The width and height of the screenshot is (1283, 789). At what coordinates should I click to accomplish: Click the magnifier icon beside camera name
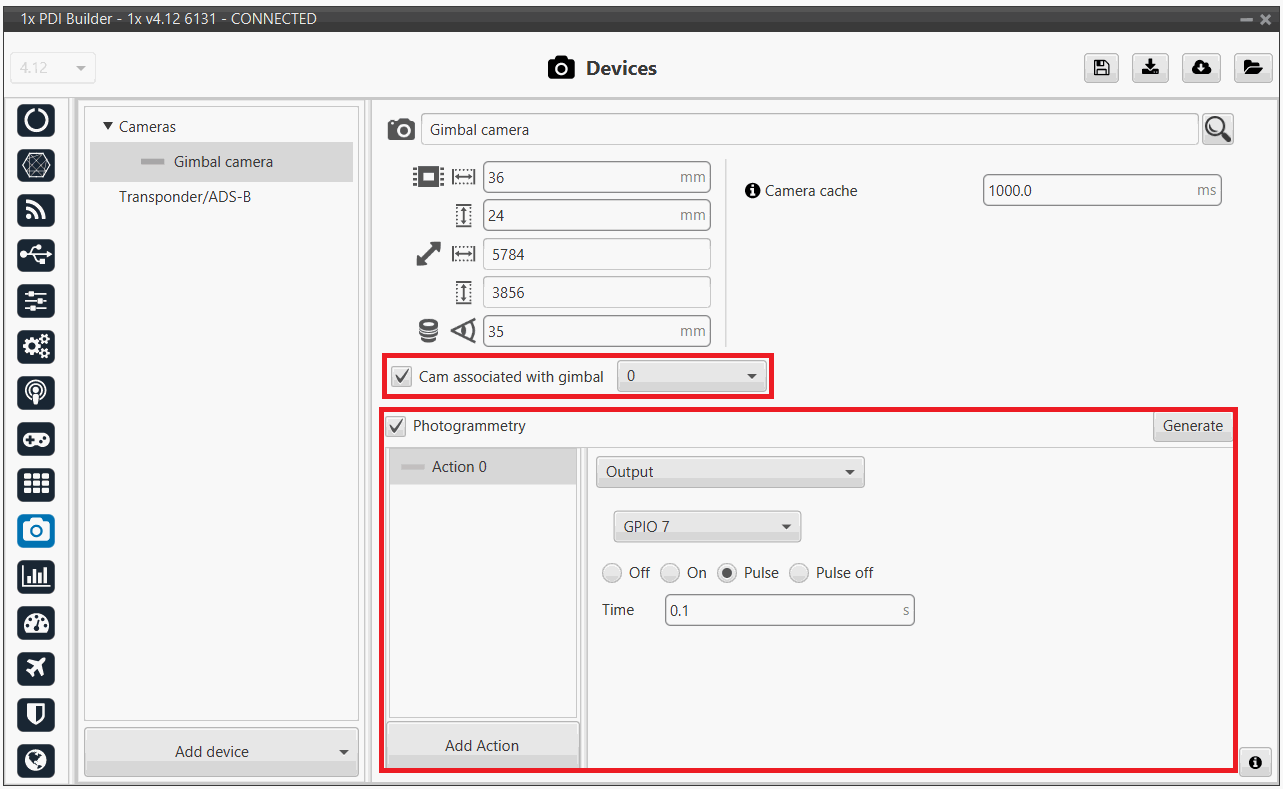tap(1217, 129)
